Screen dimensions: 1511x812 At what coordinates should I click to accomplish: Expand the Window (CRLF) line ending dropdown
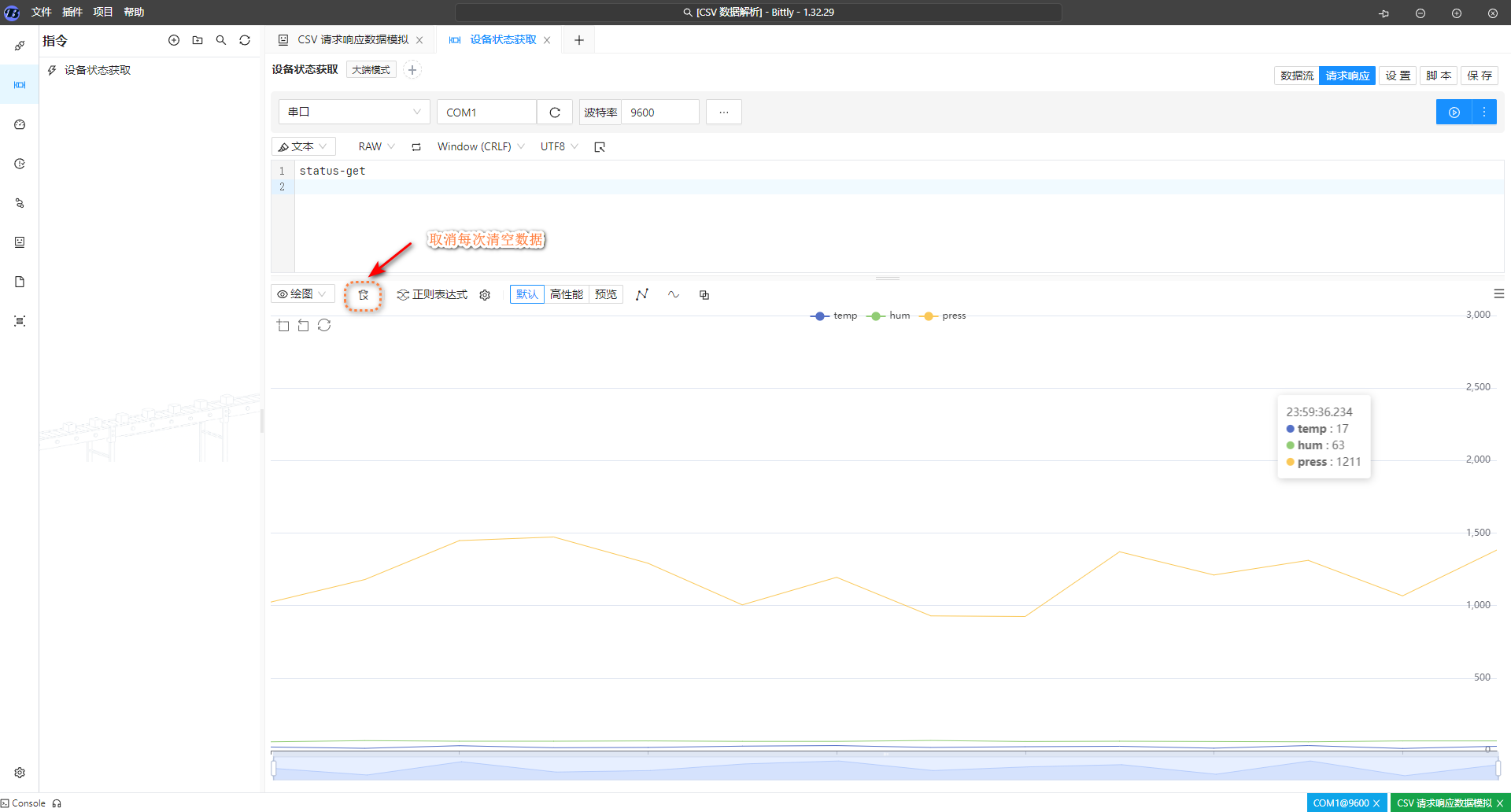pos(480,146)
